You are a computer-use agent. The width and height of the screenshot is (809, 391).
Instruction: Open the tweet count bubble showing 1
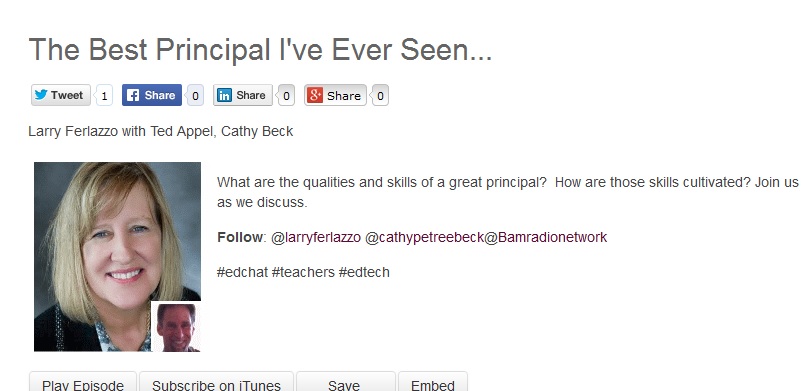coord(104,95)
